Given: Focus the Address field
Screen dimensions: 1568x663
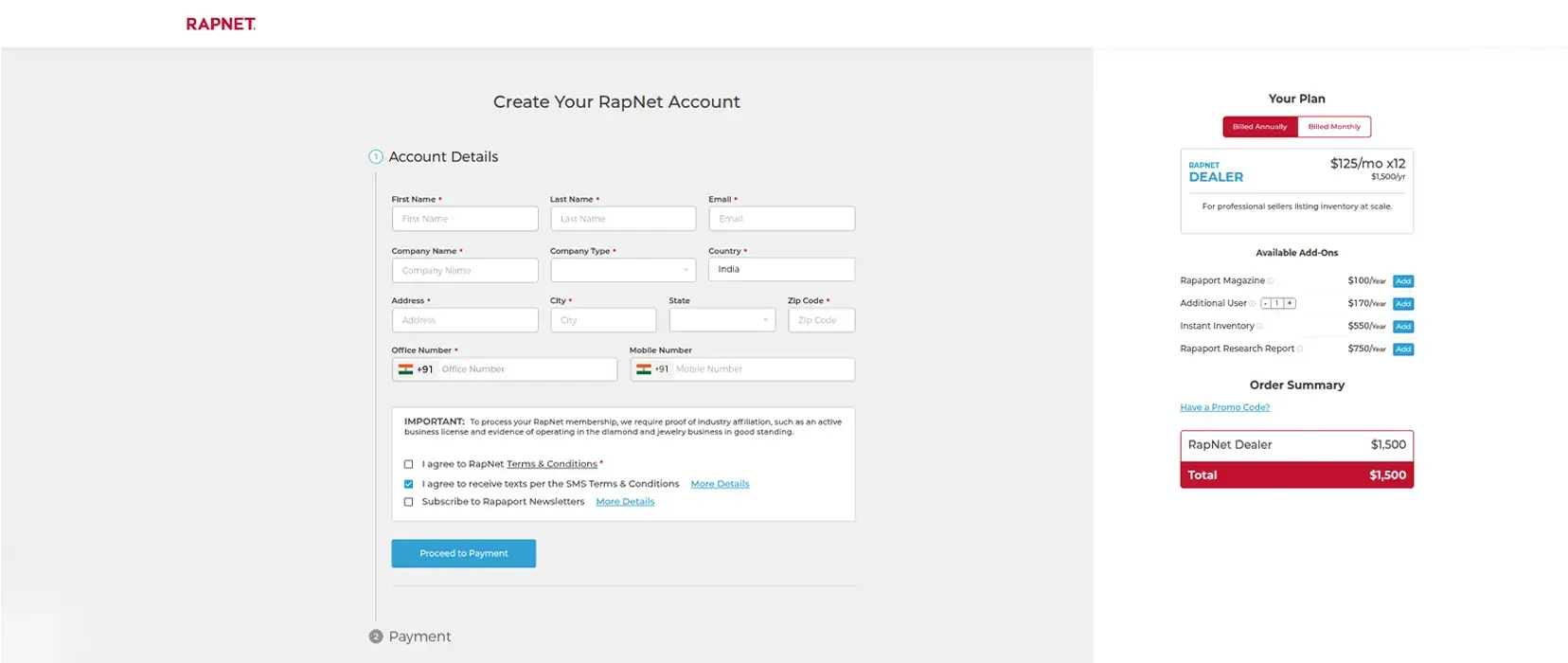Looking at the screenshot, I should 465,320.
